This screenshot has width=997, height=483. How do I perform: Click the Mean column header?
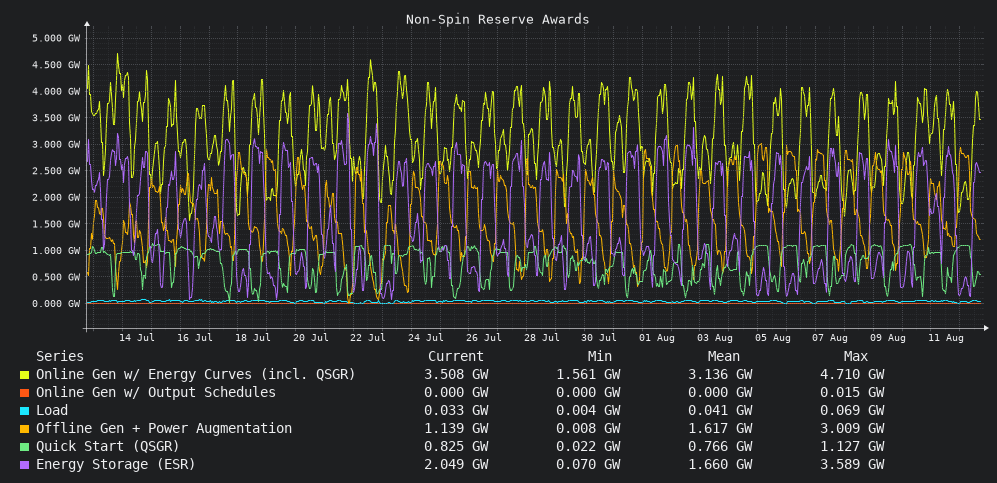click(x=724, y=357)
